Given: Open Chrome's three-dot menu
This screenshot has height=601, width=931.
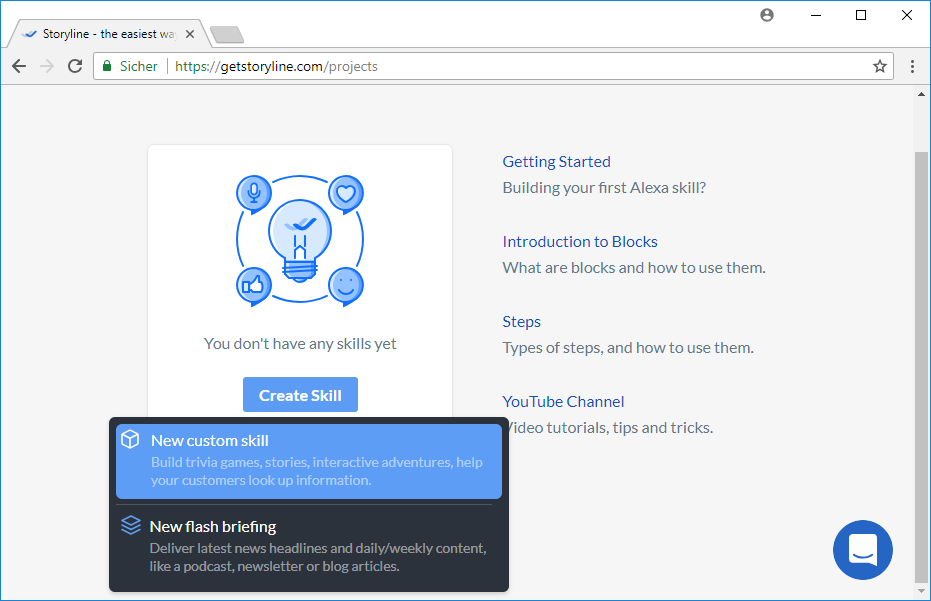Looking at the screenshot, I should (x=912, y=66).
